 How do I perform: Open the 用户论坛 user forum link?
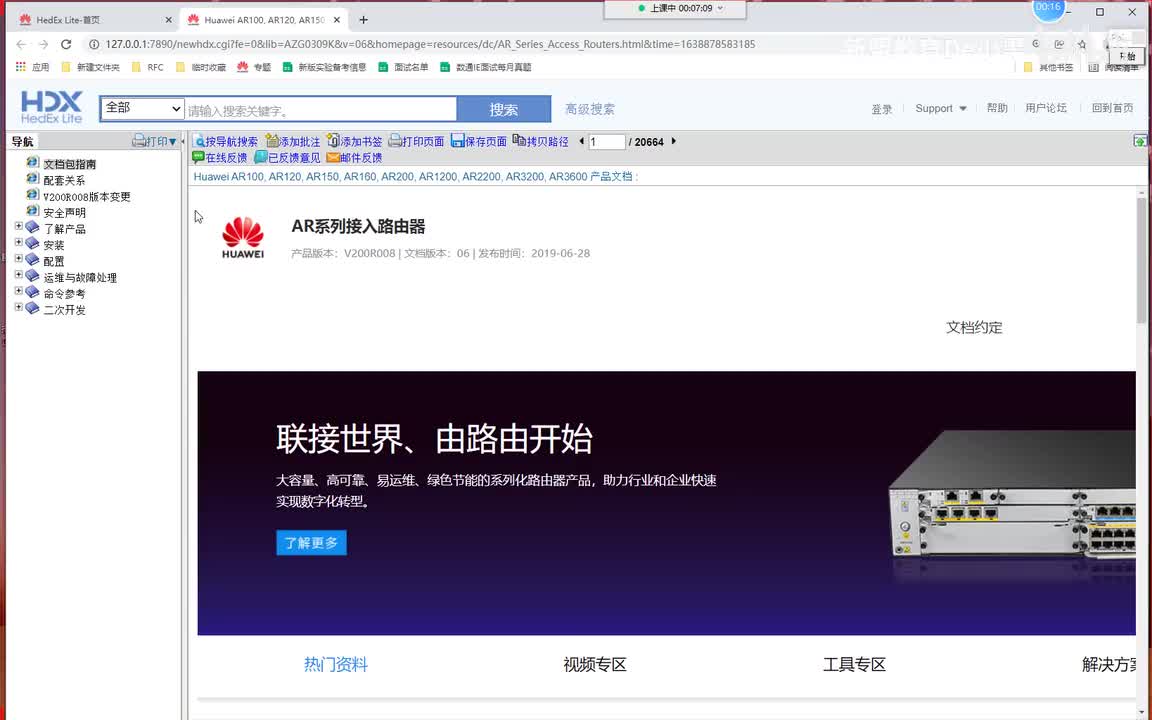pyautogui.click(x=1046, y=108)
